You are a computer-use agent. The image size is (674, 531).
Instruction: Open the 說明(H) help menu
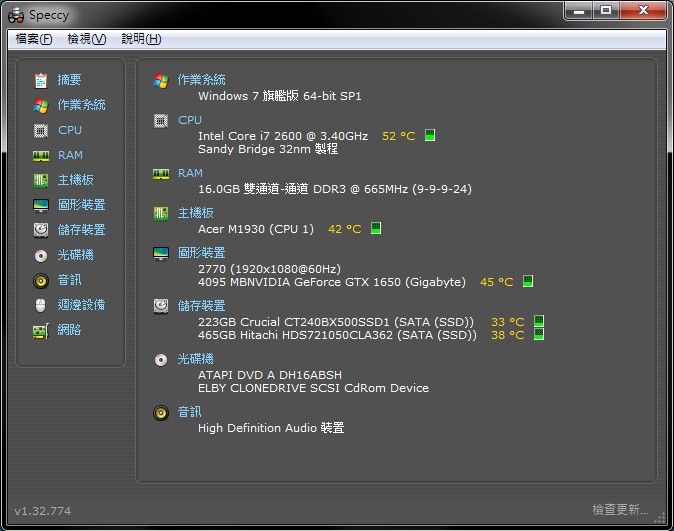tap(140, 39)
